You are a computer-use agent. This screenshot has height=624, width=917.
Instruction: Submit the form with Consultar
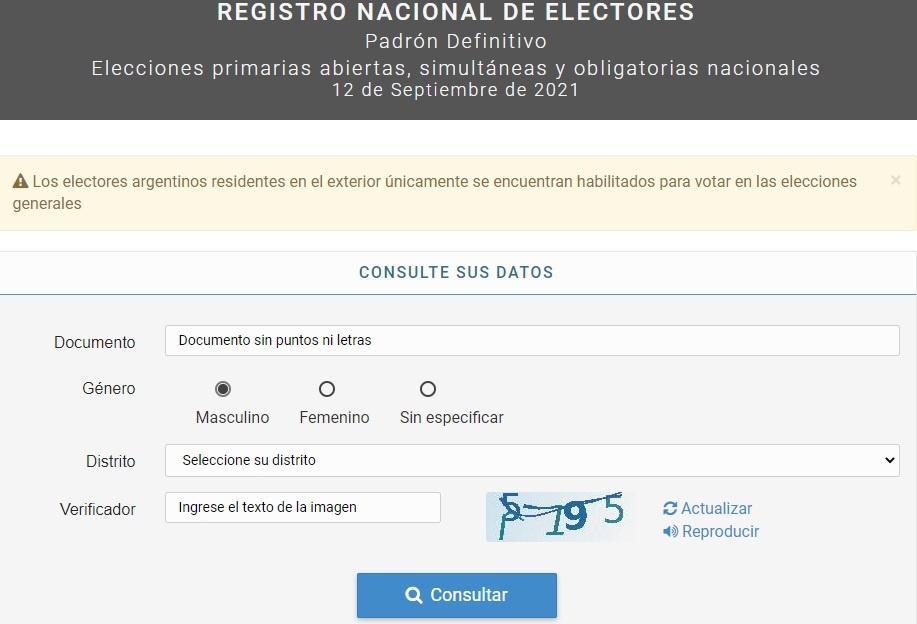(457, 595)
